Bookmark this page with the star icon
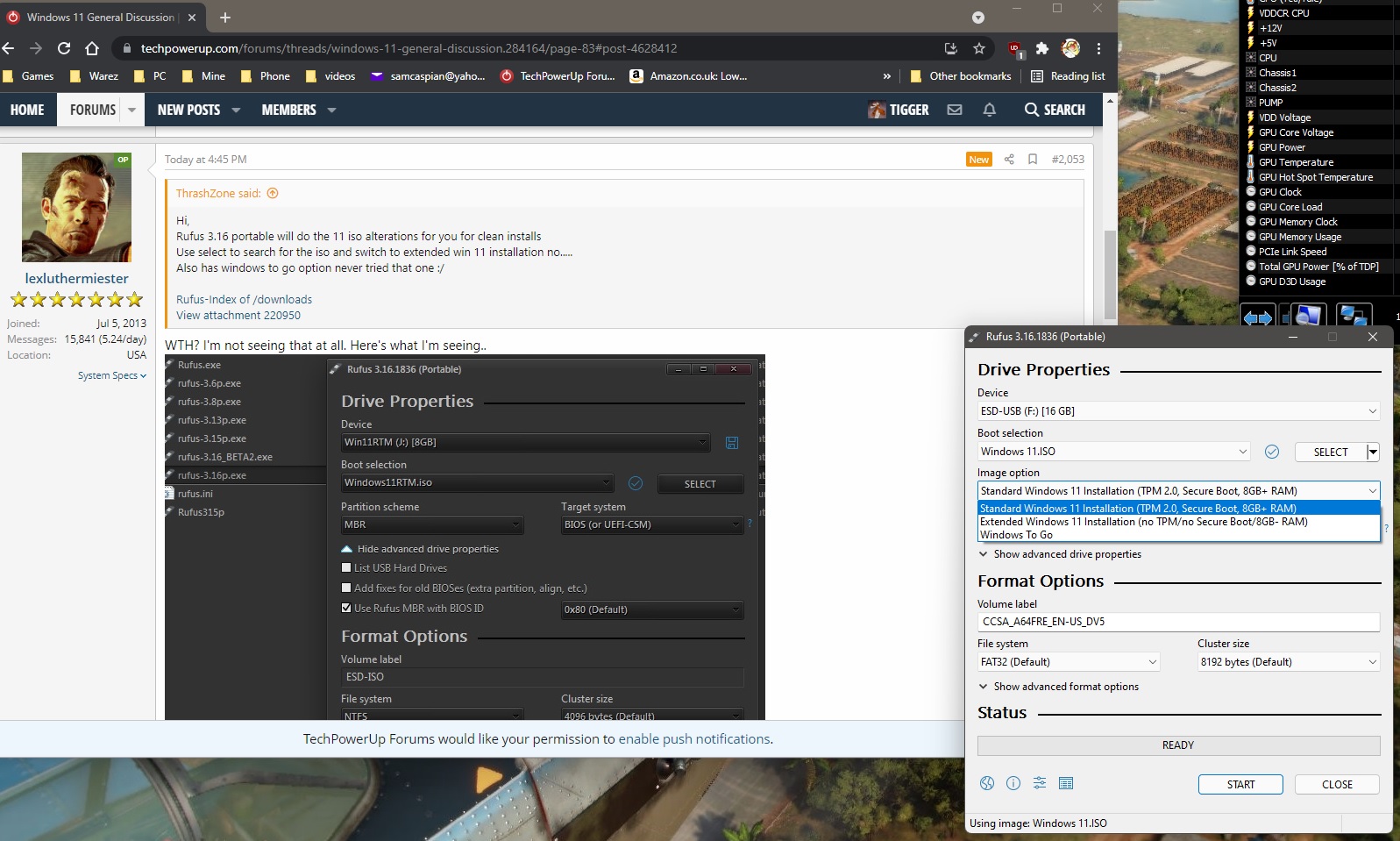This screenshot has height=841, width=1400. [x=979, y=48]
